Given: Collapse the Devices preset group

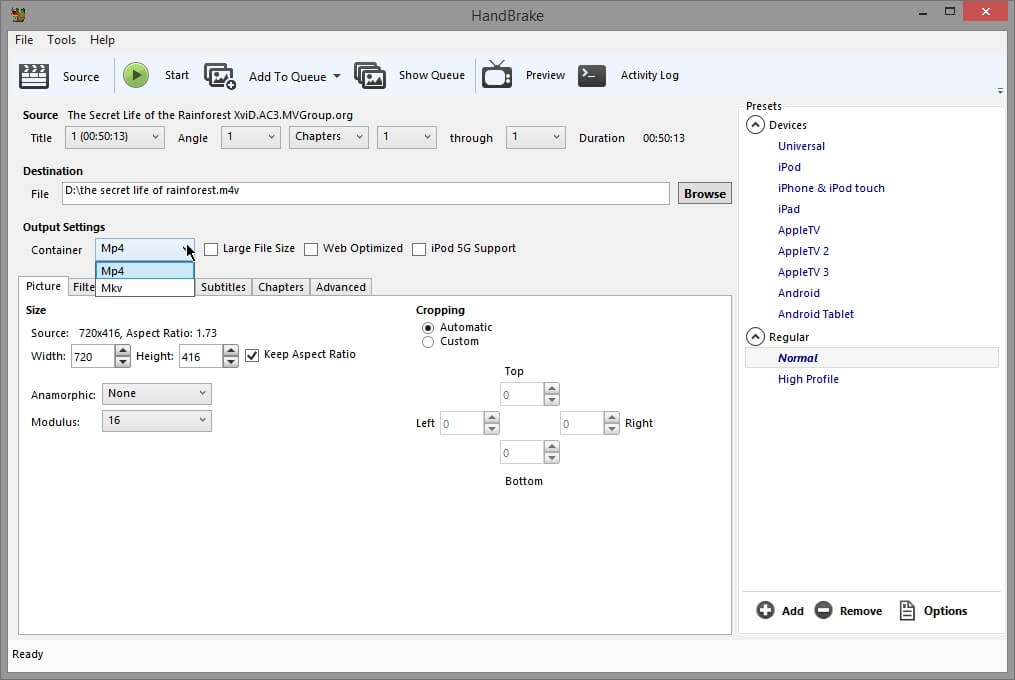Looking at the screenshot, I should pyautogui.click(x=755, y=125).
